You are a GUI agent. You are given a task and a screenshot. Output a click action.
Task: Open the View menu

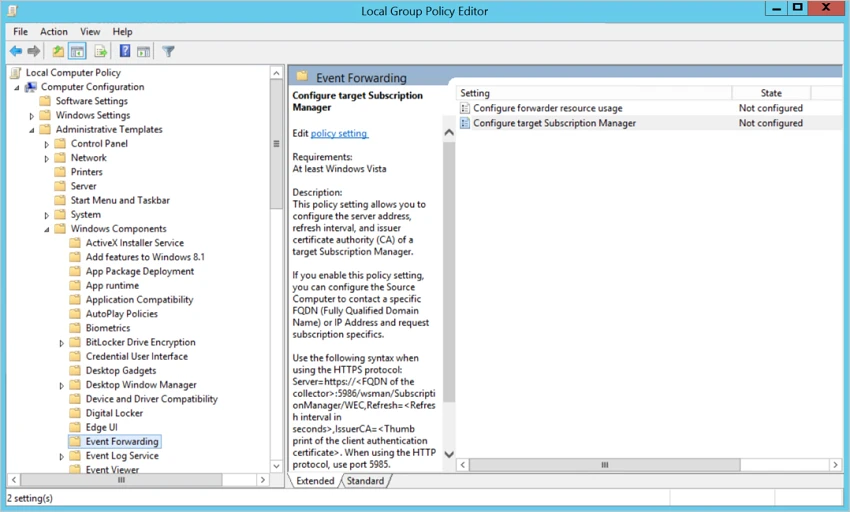click(90, 32)
